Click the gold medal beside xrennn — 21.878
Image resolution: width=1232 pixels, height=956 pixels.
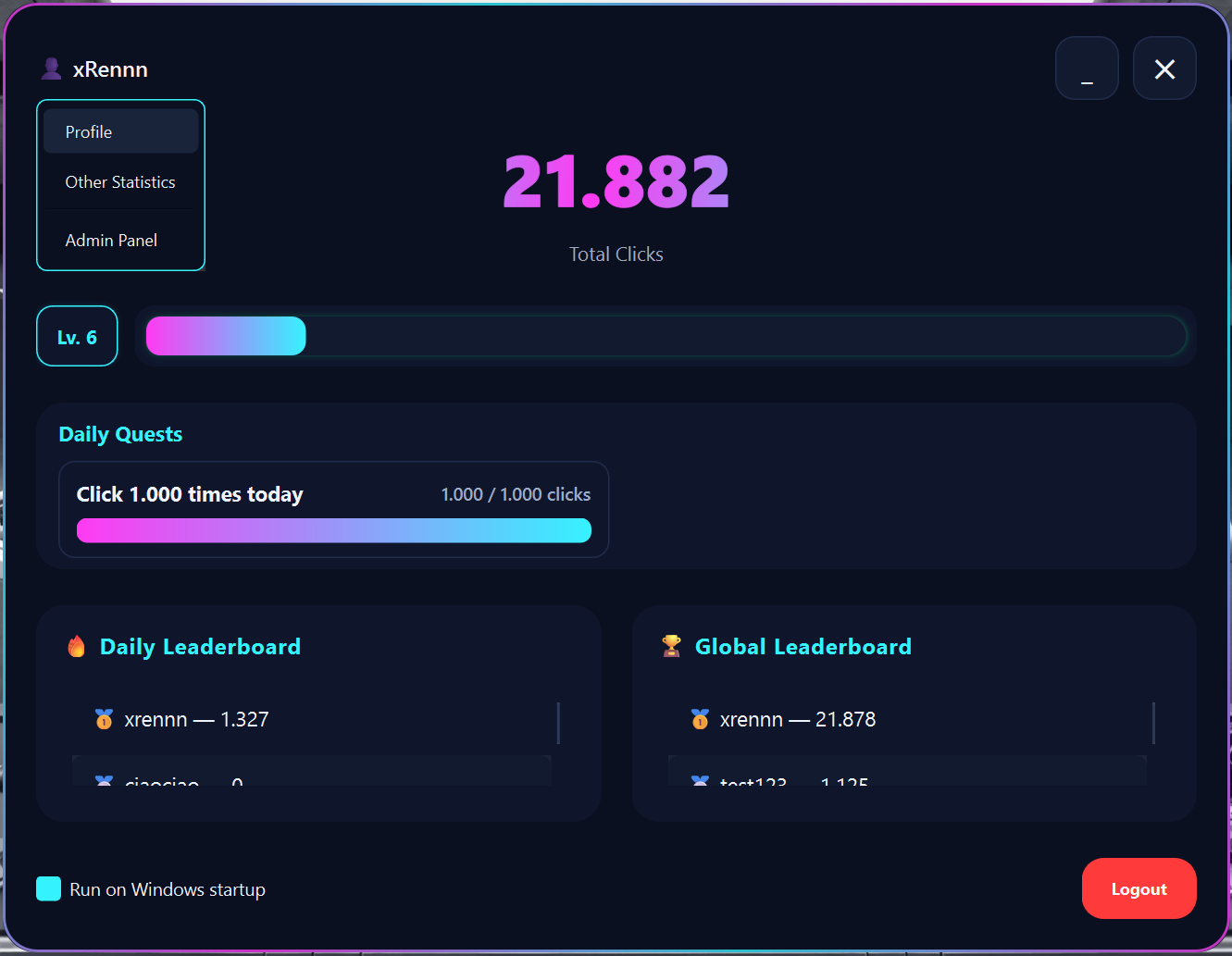coord(700,719)
